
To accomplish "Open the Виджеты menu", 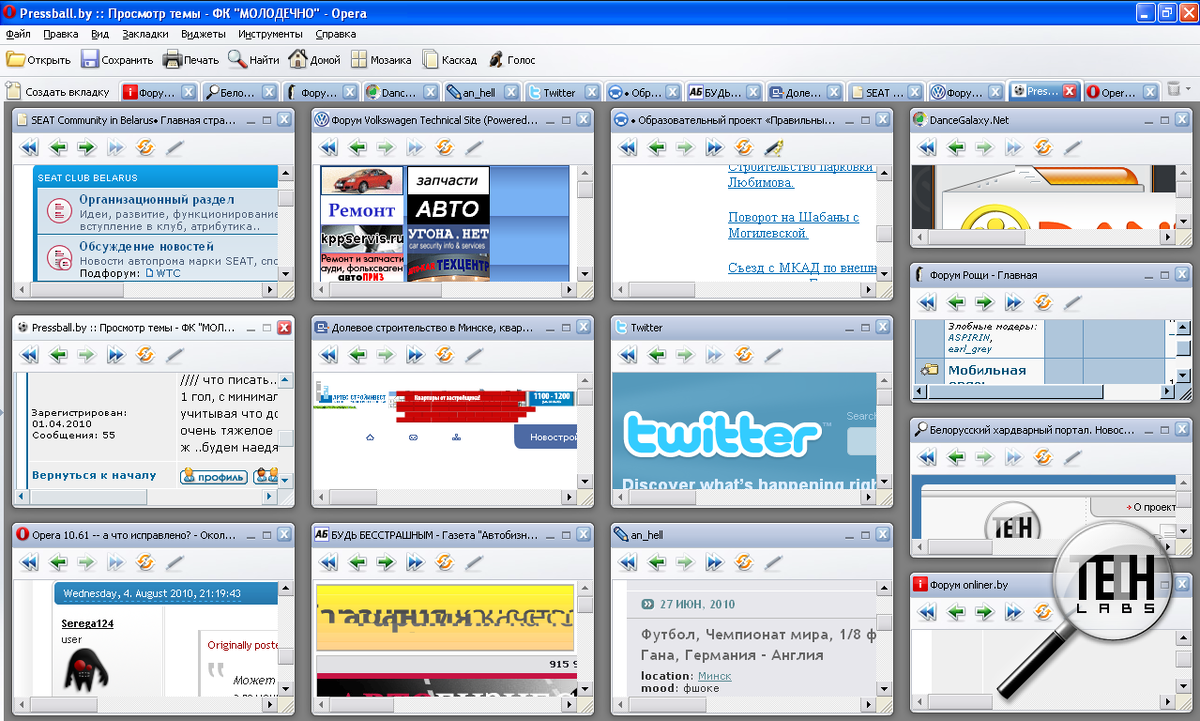I will click(204, 34).
